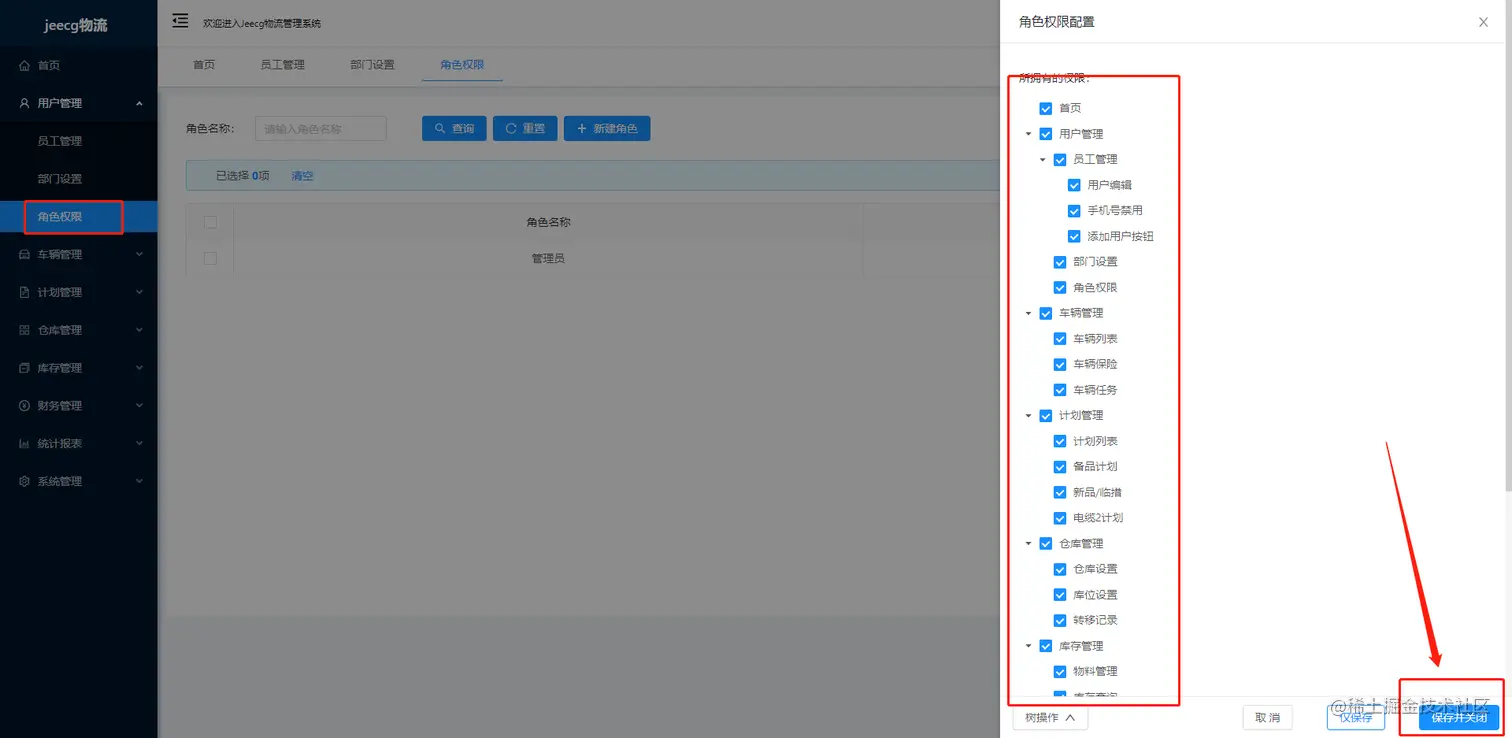
Task: Collapse the 员工管理 node in permission tree
Action: coord(1042,159)
